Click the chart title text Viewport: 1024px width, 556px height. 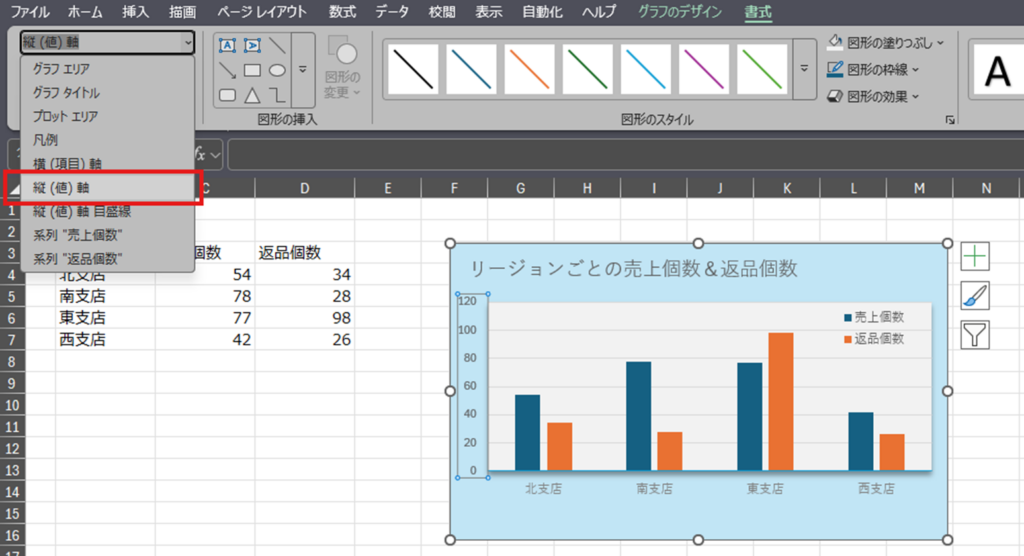coord(633,268)
